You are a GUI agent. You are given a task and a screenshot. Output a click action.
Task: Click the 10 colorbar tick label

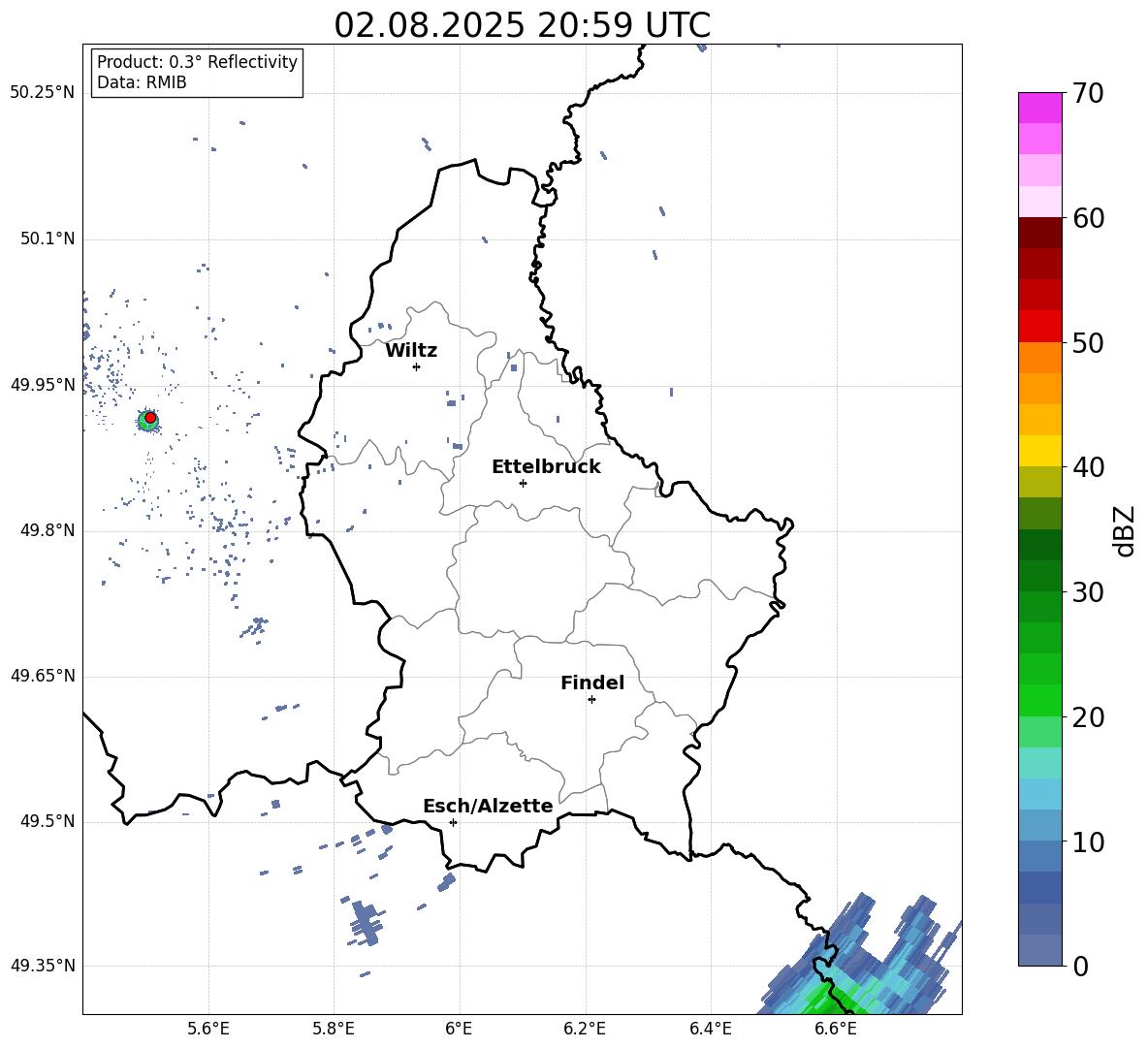1088,842
